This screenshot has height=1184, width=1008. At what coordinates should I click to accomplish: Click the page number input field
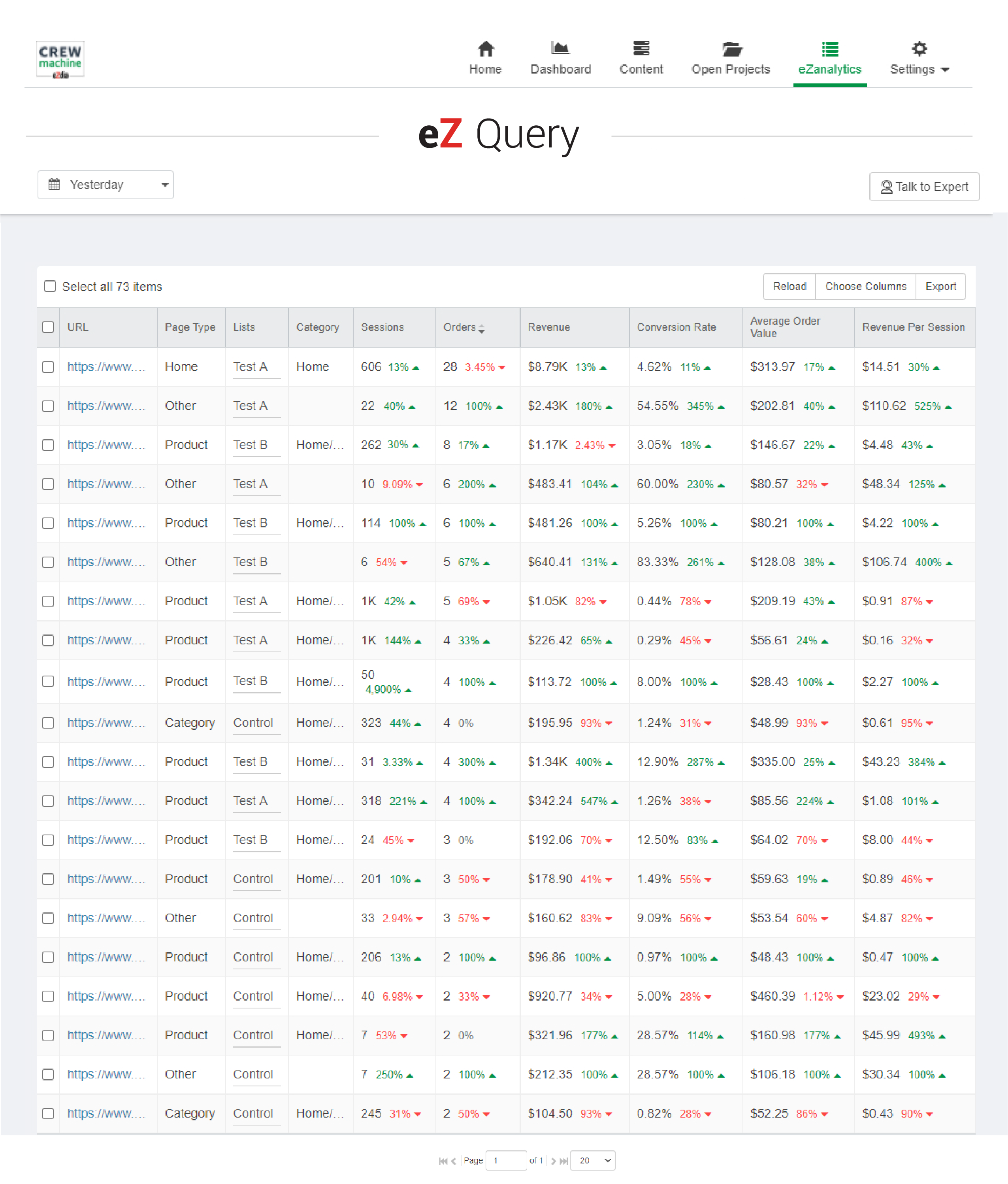505,1160
